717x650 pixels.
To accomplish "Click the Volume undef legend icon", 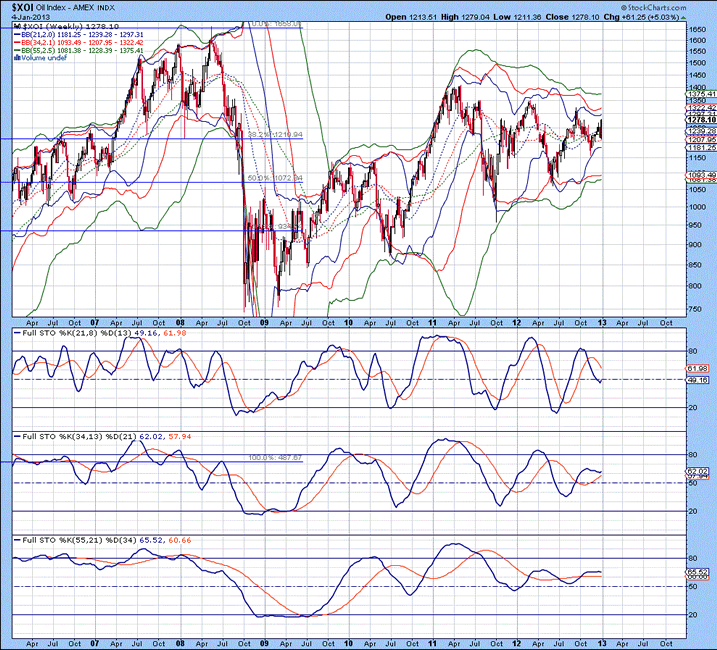I will [15, 58].
